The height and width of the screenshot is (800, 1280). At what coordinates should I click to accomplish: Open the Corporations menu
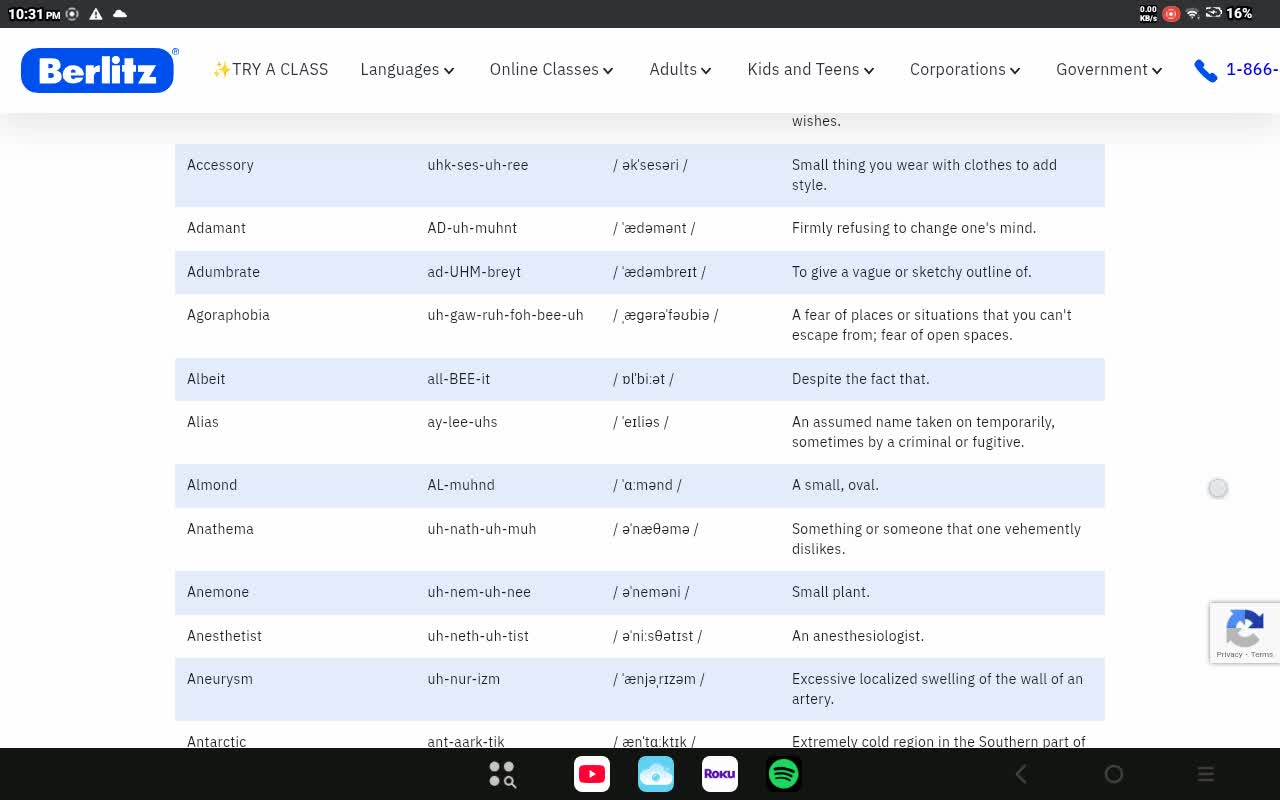click(964, 70)
